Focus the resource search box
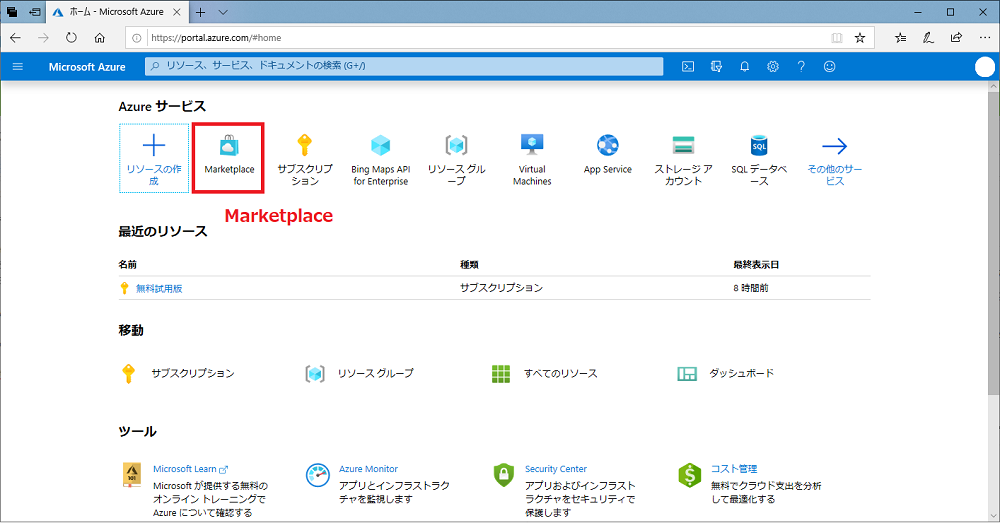 click(404, 66)
